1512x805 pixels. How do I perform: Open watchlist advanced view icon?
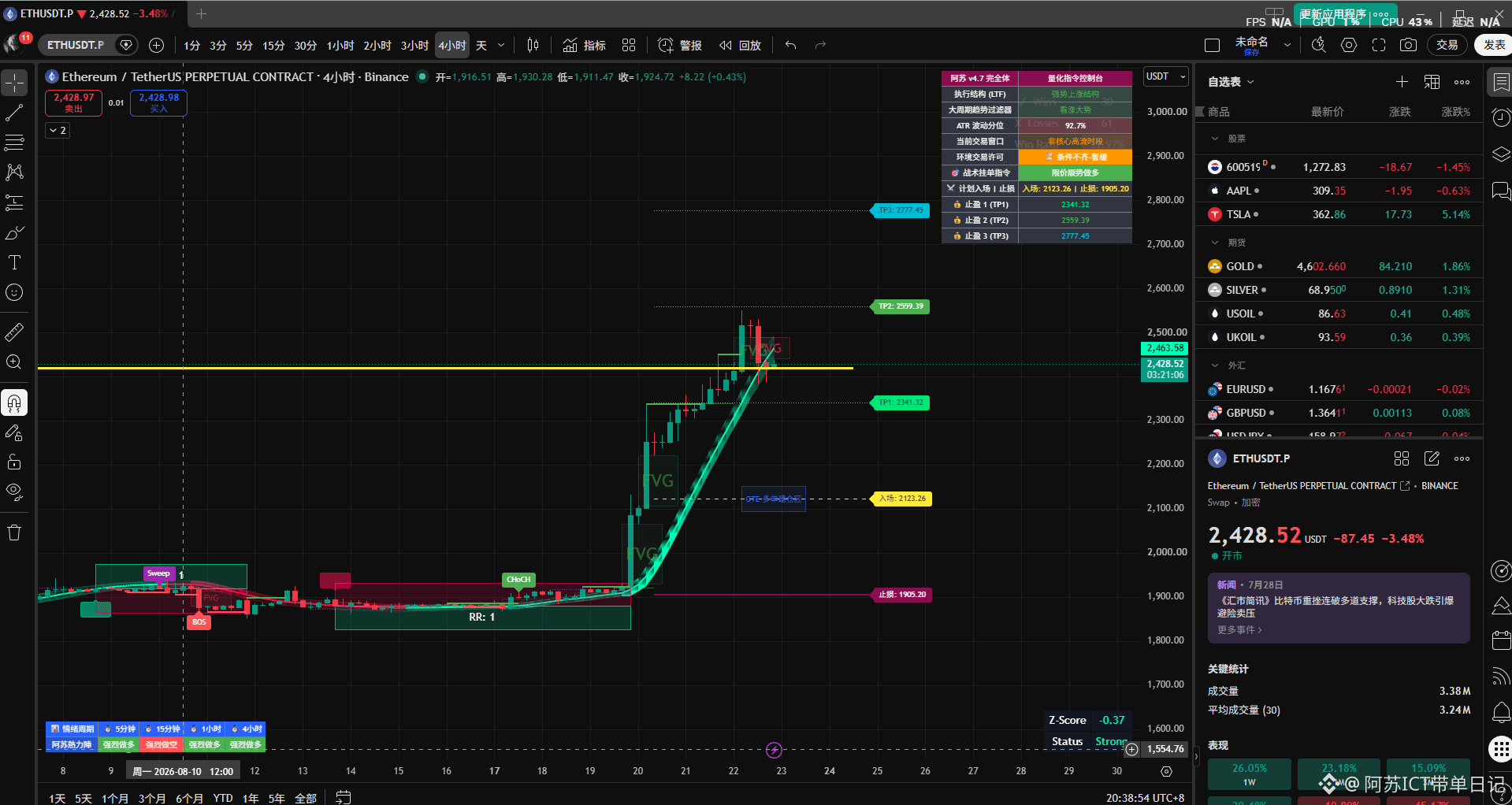coord(1432,82)
